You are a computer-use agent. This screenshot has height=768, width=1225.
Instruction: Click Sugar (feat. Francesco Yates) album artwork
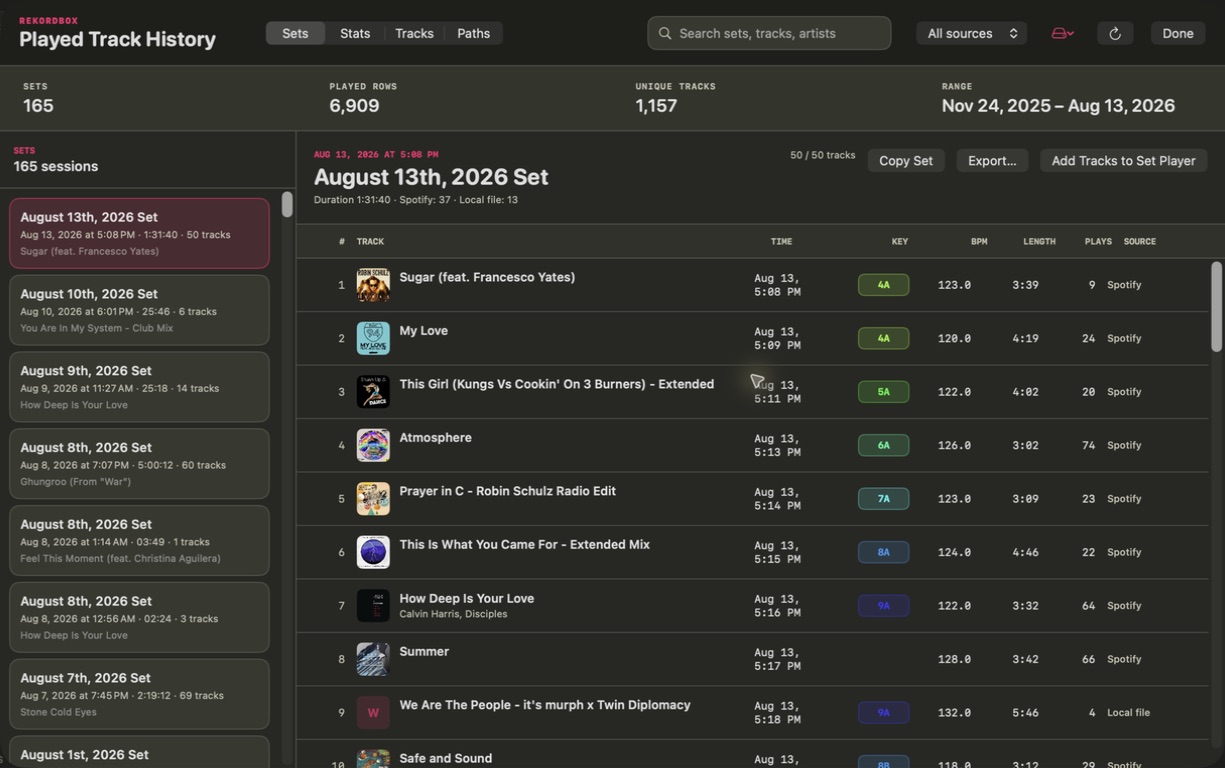373,285
